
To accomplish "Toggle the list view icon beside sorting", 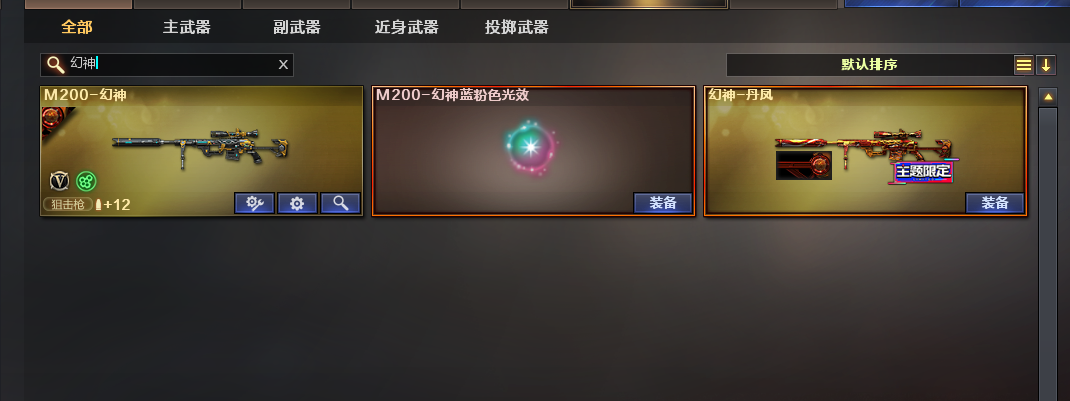I will pyautogui.click(x=1024, y=65).
